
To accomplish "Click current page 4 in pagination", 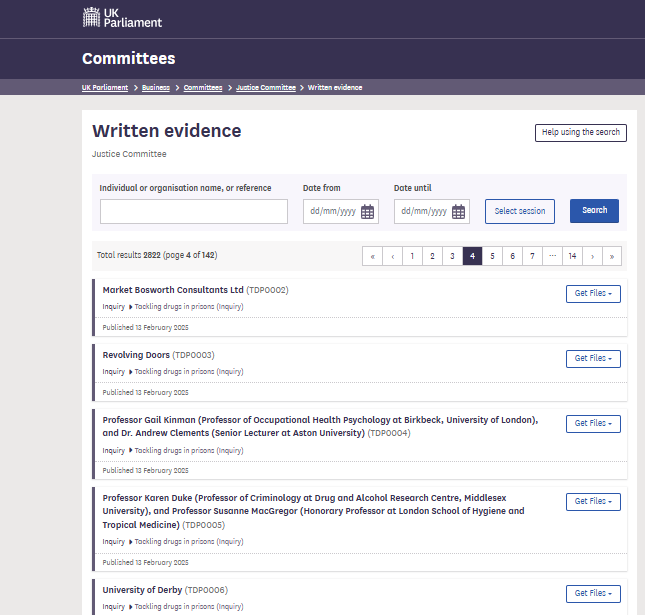I will (472, 256).
